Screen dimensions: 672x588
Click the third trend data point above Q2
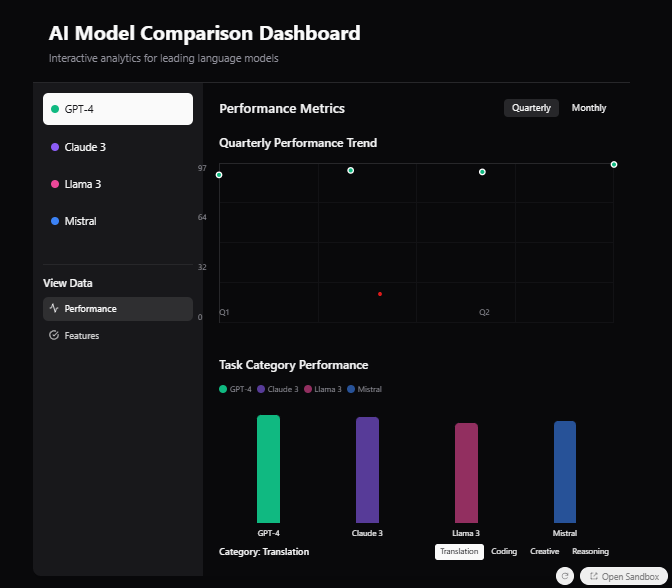(x=482, y=172)
